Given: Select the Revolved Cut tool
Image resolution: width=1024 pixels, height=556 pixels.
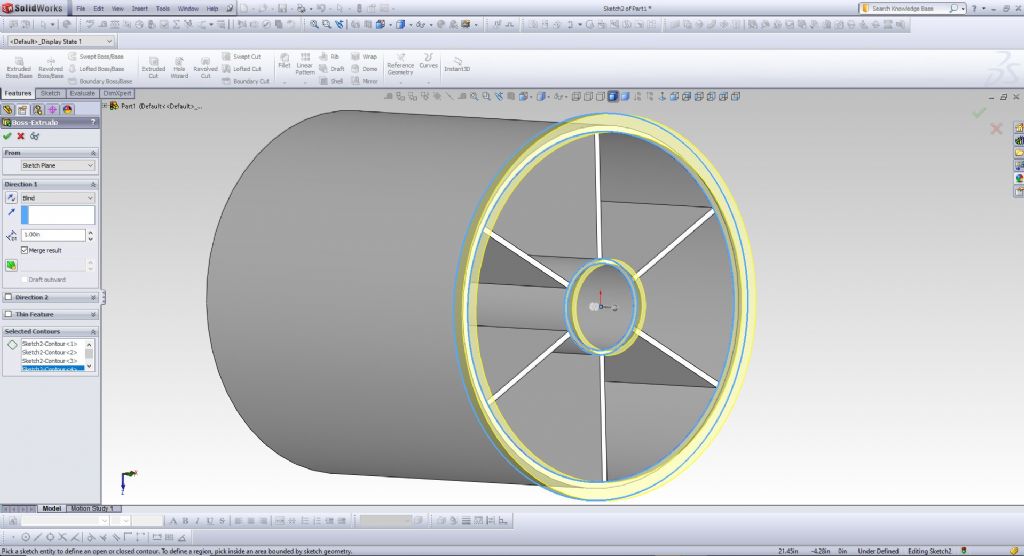Looking at the screenshot, I should pos(205,67).
